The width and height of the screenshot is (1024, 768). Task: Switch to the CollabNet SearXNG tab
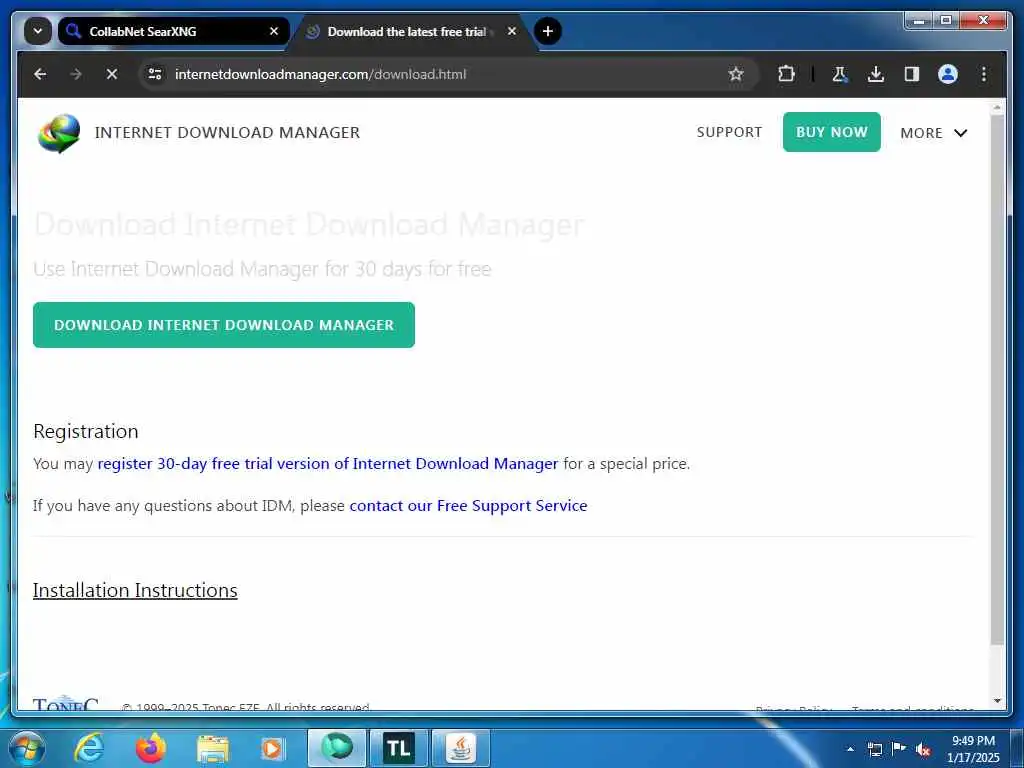tap(173, 31)
